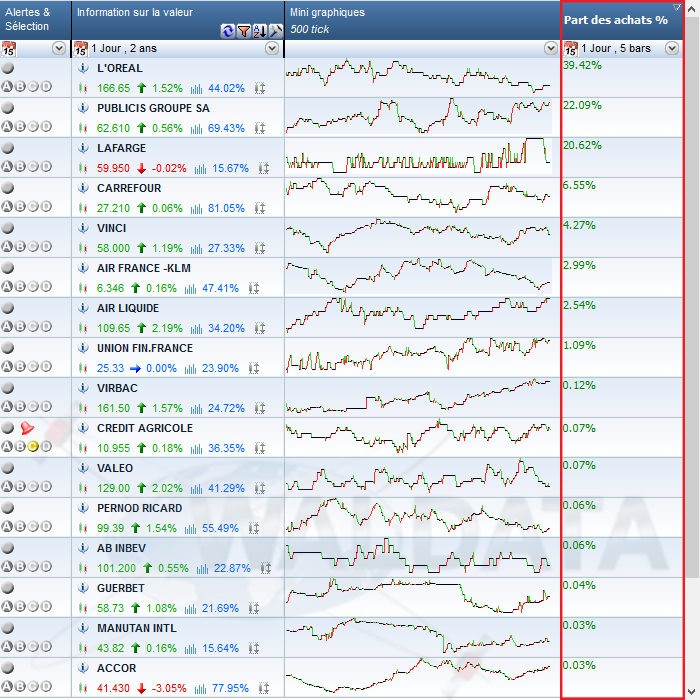Open the UNION FIN.FRANCE stock link
Screen dimensions: 700x700
point(145,348)
